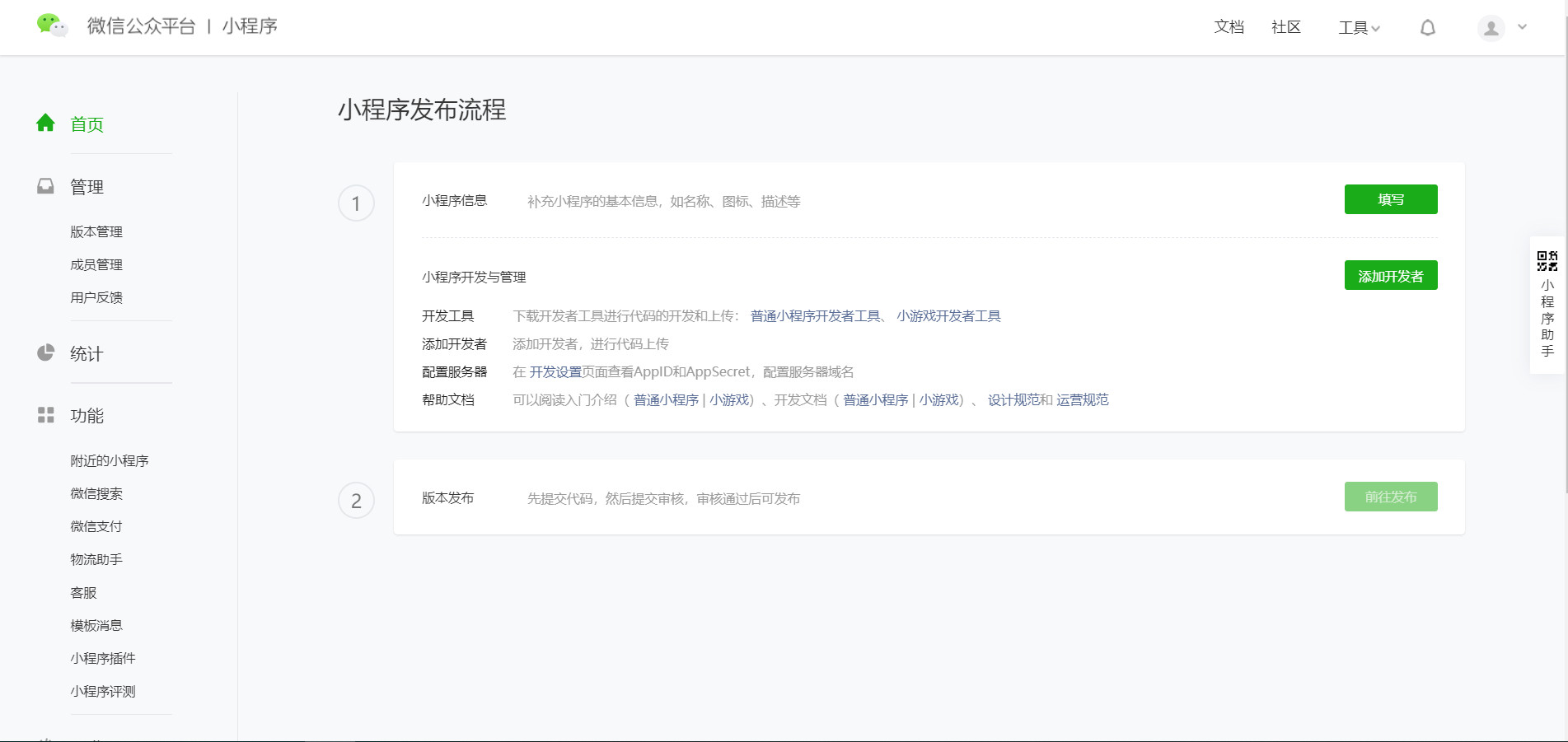Open the 开发设置 link

(x=555, y=372)
